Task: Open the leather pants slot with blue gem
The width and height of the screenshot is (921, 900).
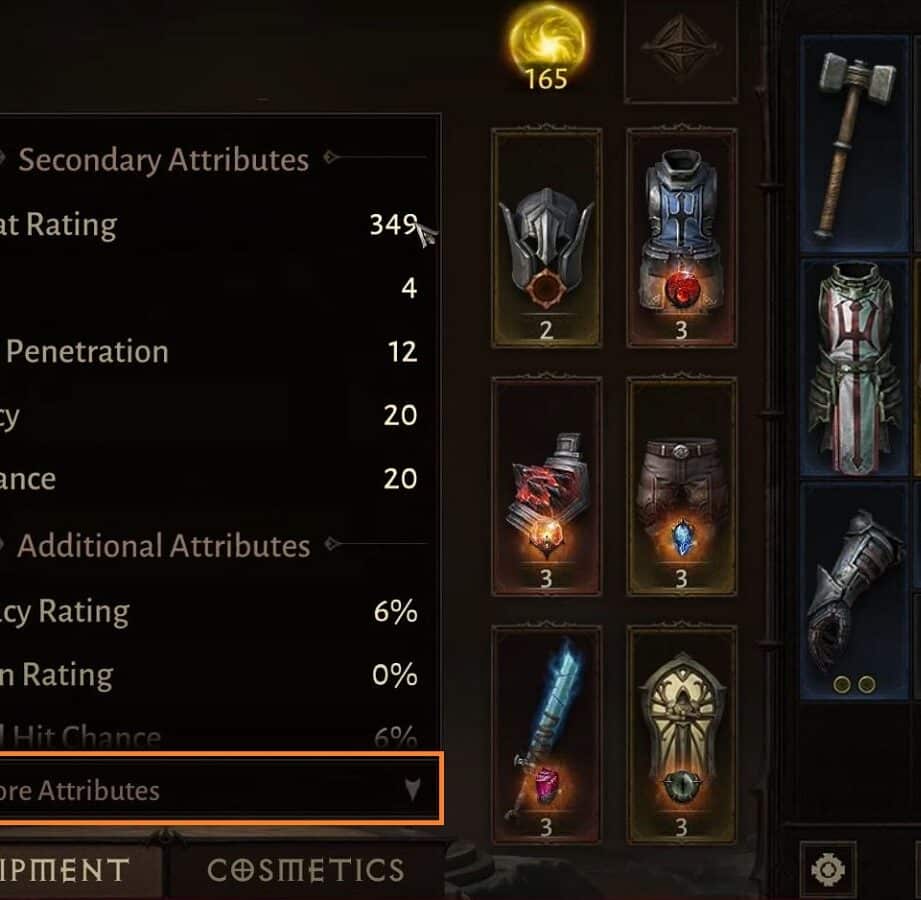Action: (x=681, y=486)
